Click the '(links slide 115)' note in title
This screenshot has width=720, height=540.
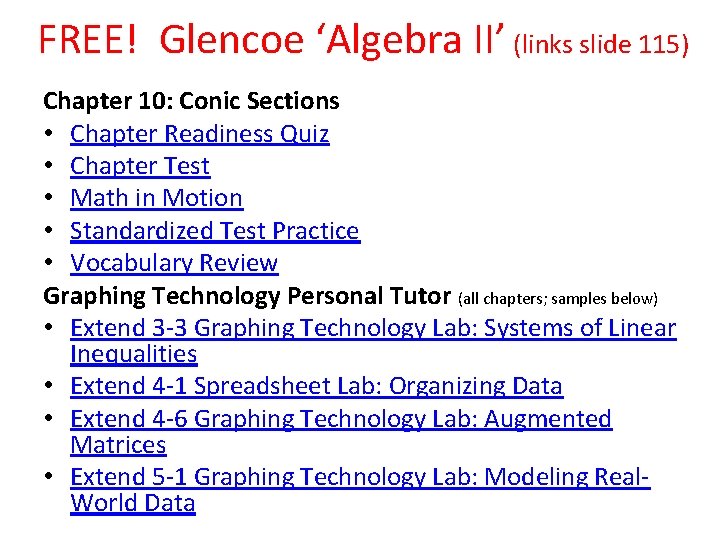click(x=601, y=45)
